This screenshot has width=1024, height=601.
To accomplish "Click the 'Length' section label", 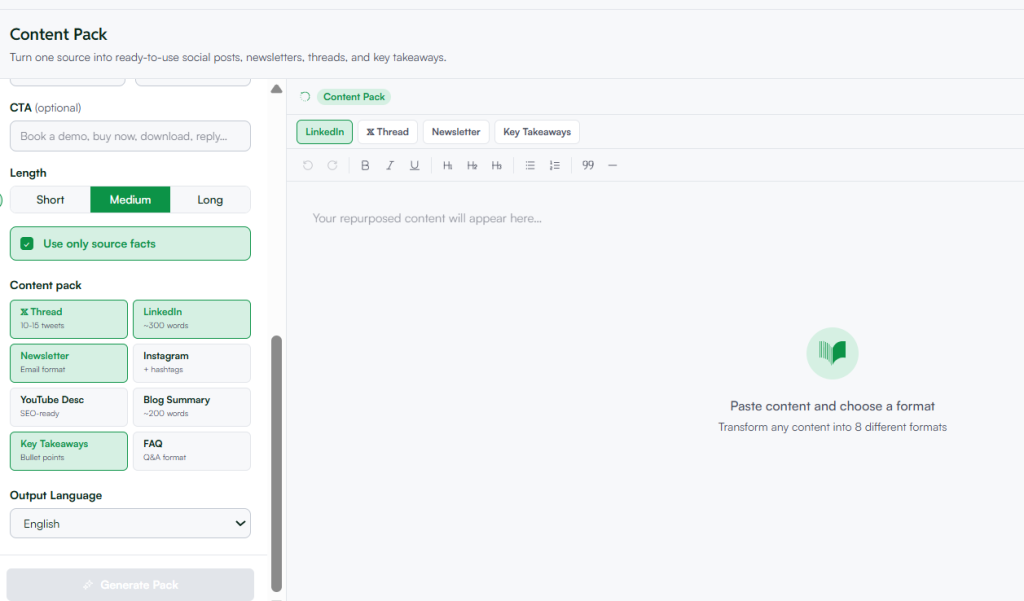I will [28, 172].
